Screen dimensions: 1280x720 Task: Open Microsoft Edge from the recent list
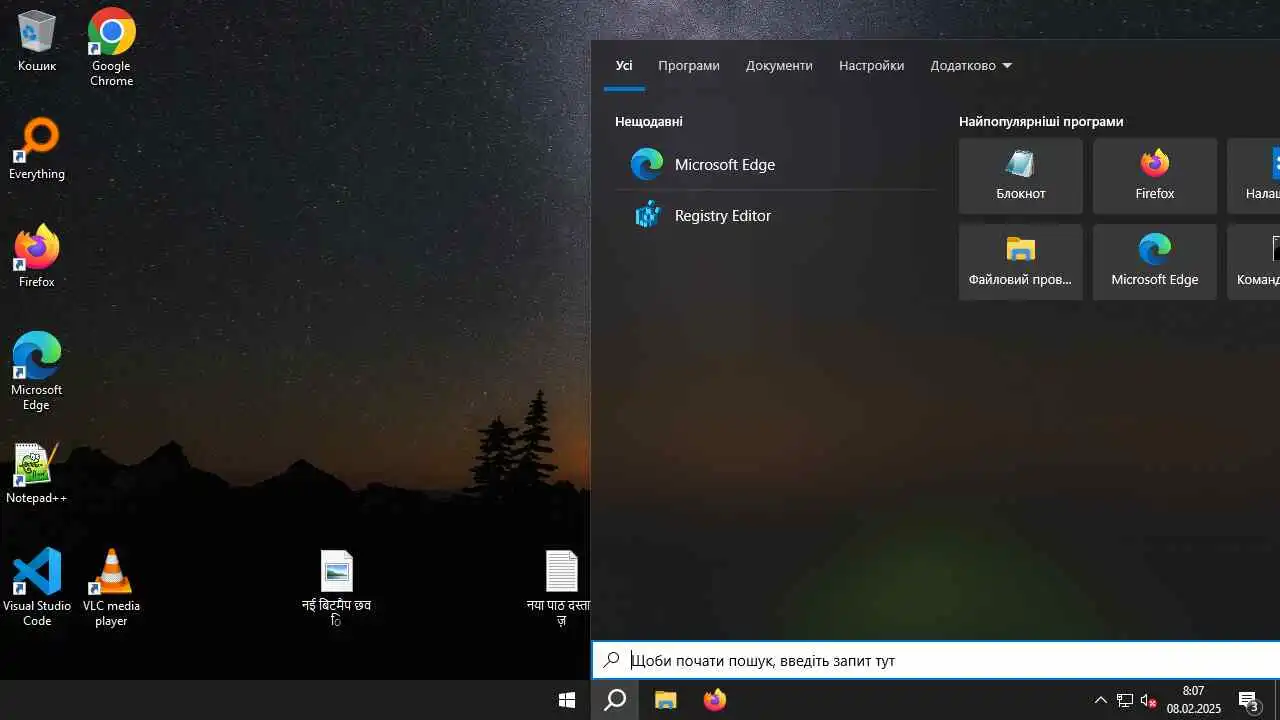point(776,164)
